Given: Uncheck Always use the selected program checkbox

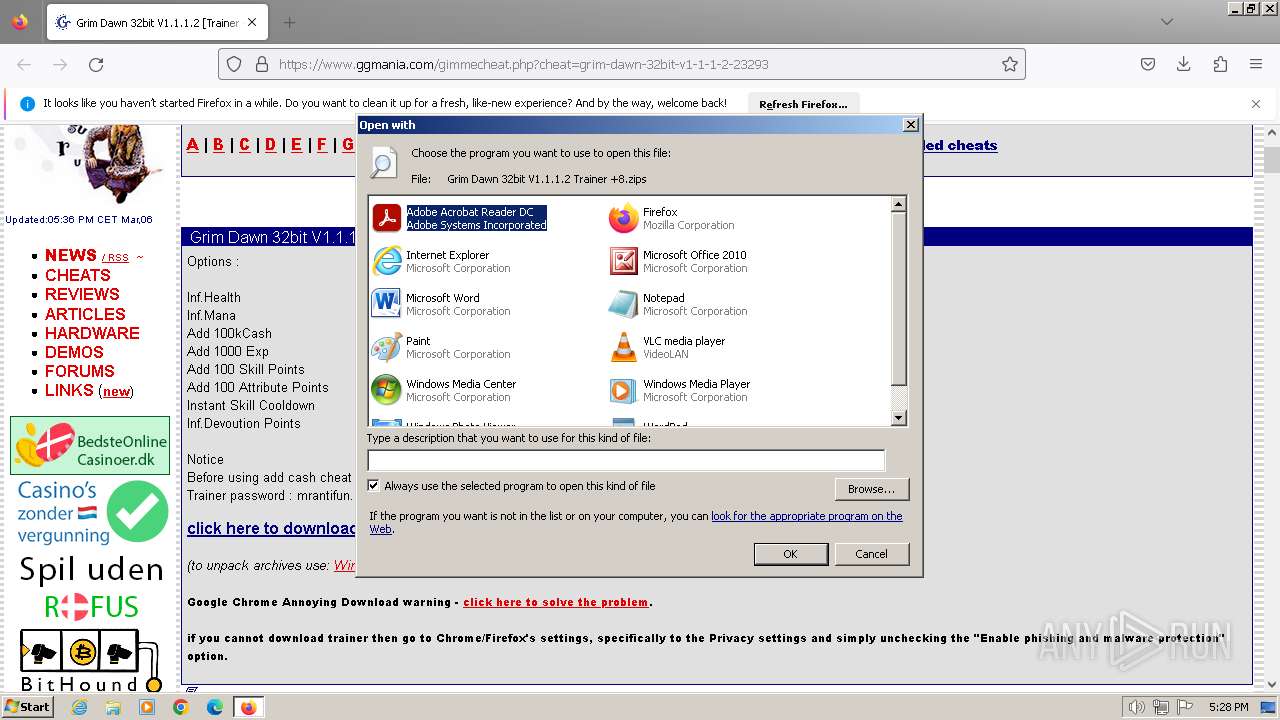Looking at the screenshot, I should 374,486.
